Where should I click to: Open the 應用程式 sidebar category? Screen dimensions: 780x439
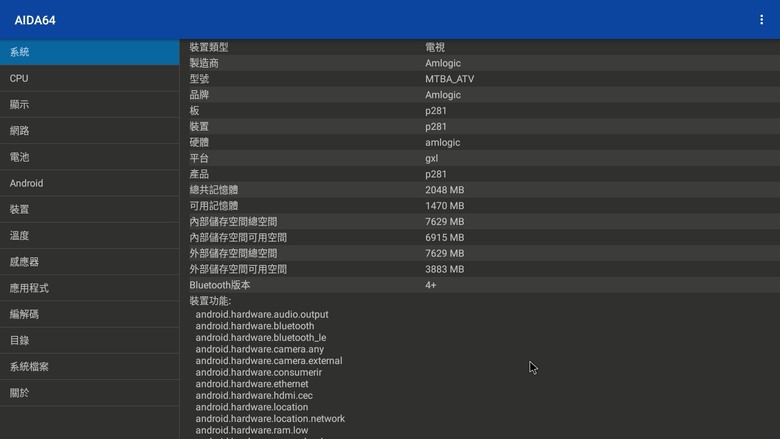coord(90,288)
